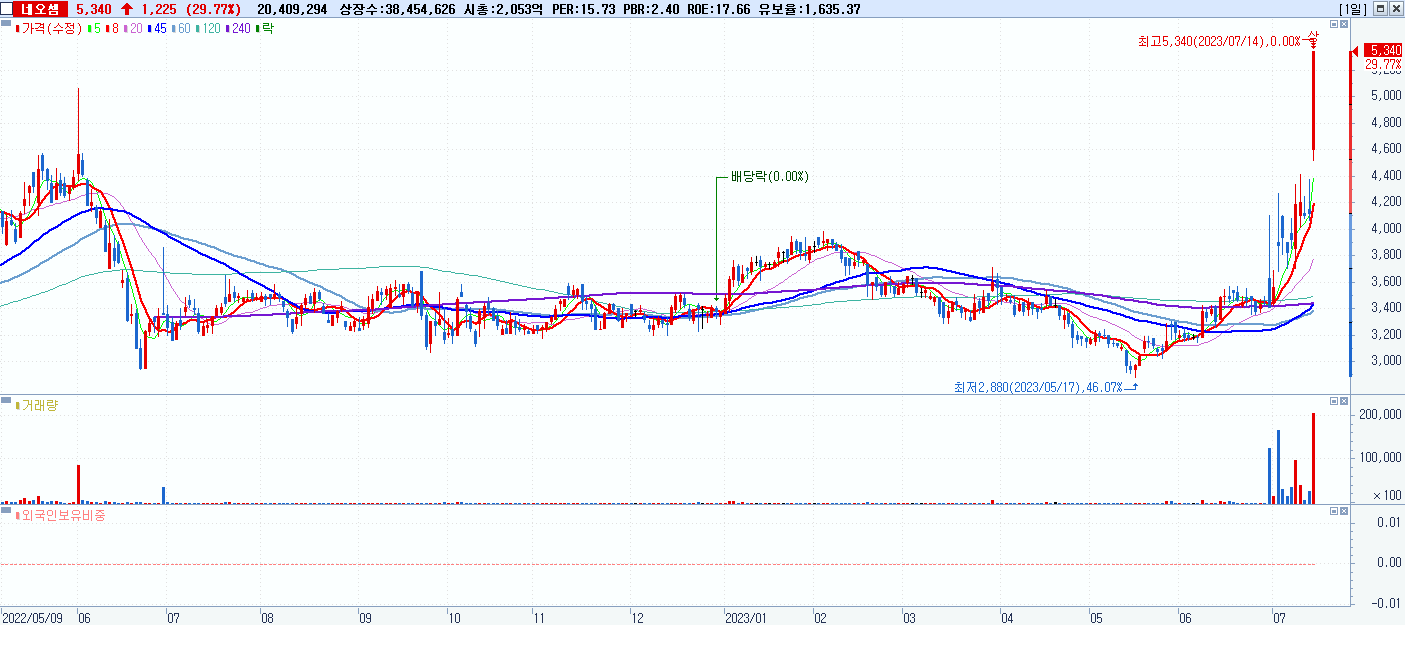Minimize the 거래량 volume pane

coord(1333,401)
